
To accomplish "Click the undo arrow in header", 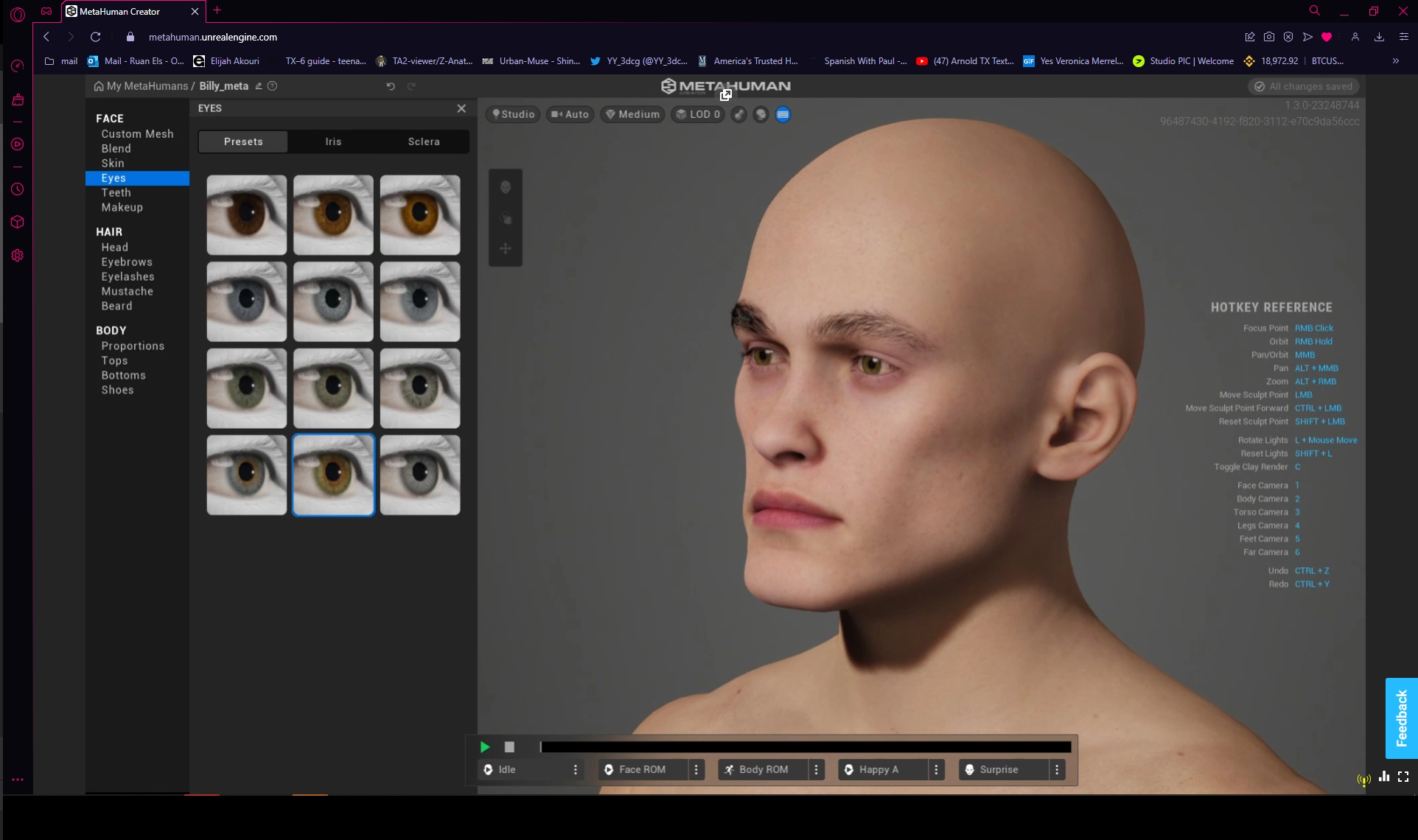I will 391,86.
